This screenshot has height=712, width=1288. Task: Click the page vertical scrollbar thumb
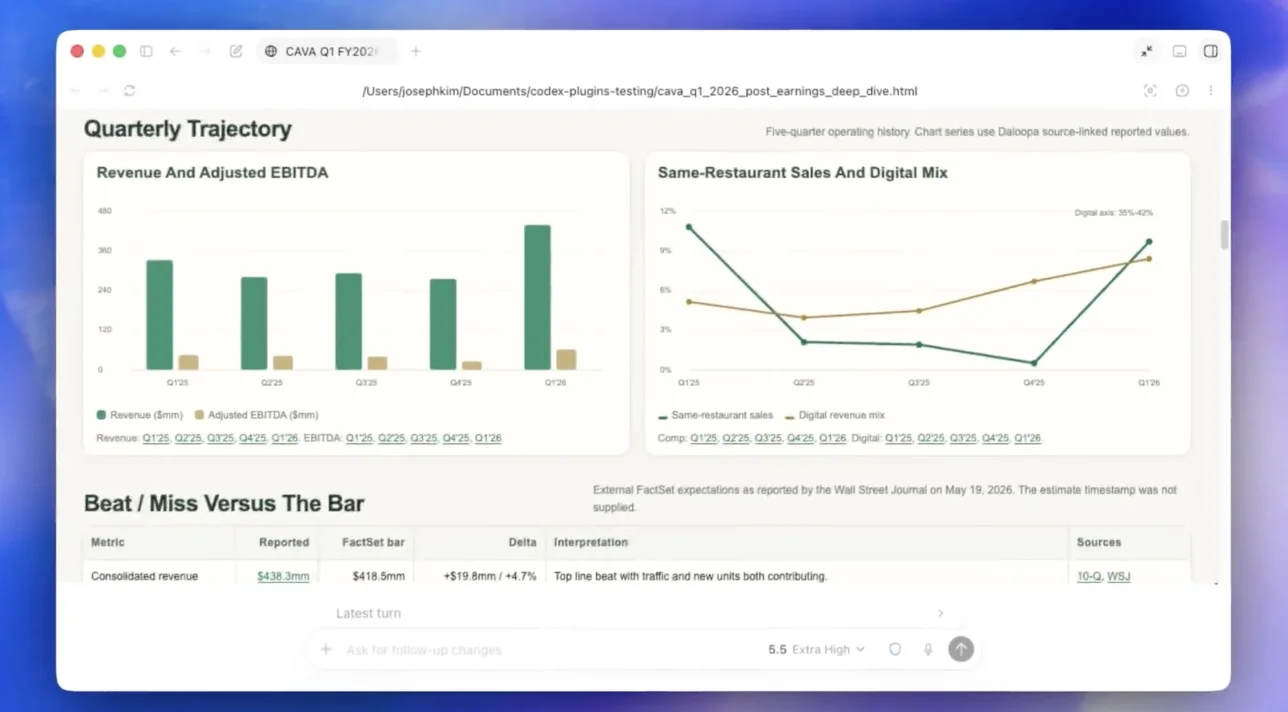tap(1224, 235)
